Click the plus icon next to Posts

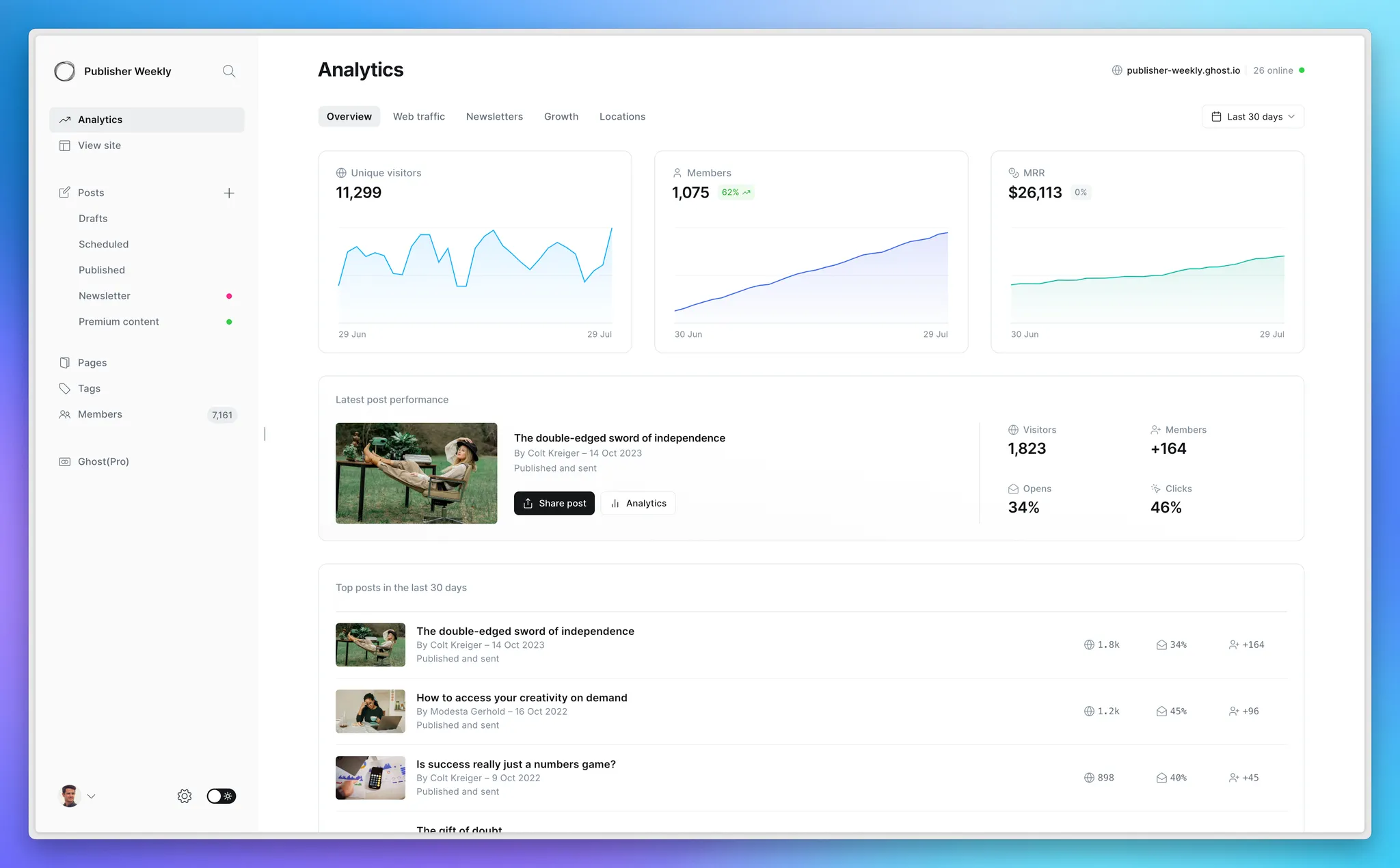point(229,193)
